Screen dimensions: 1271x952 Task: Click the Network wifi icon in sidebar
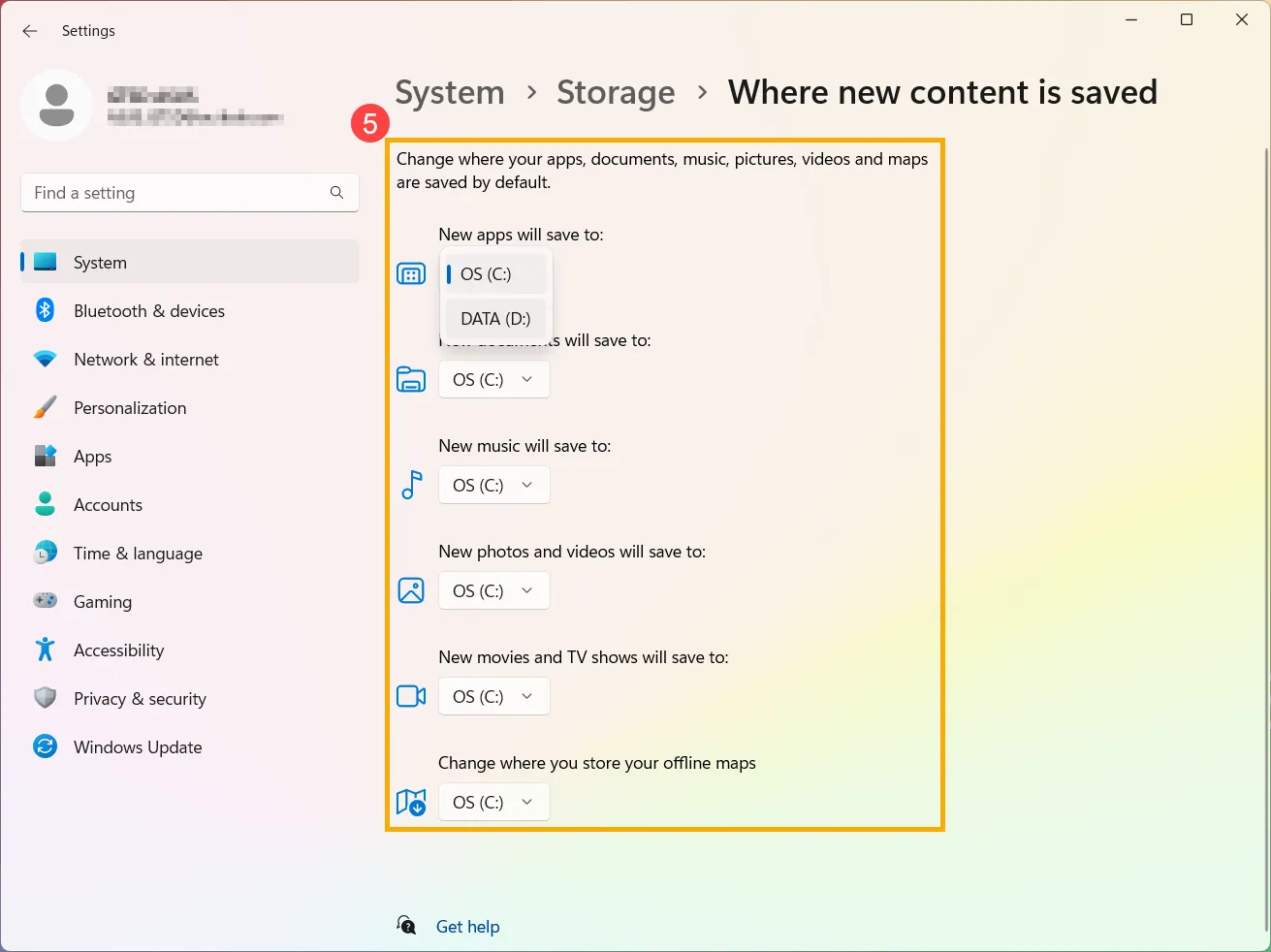click(x=46, y=360)
